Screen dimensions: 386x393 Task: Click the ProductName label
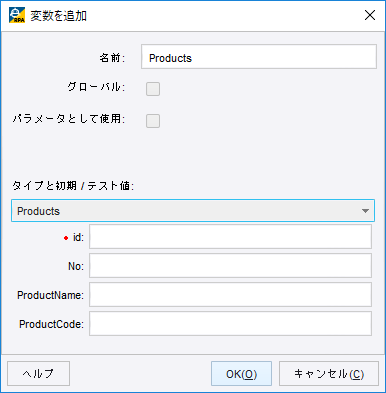point(50,295)
